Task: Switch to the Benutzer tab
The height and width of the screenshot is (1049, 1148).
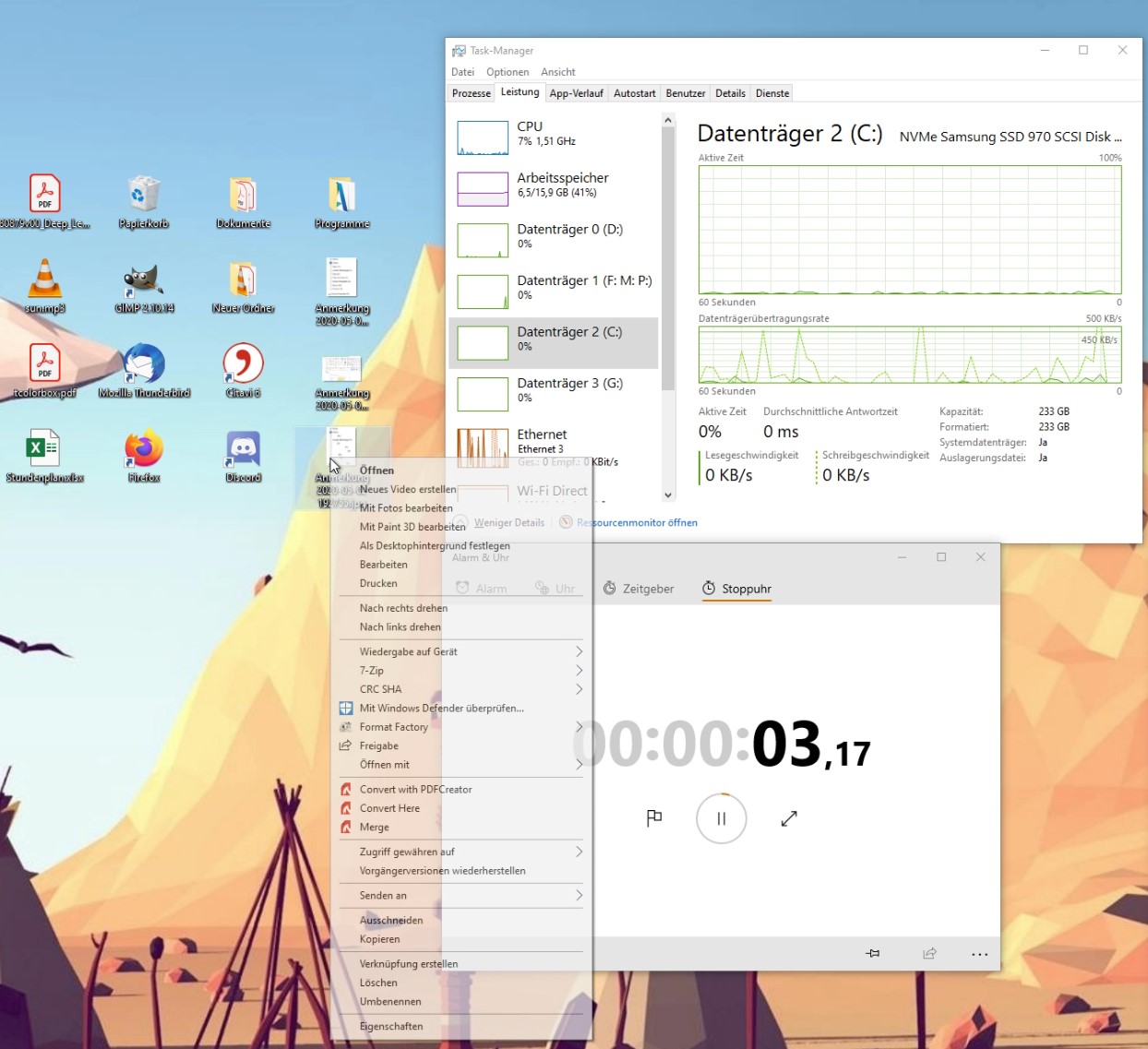Action: click(686, 93)
